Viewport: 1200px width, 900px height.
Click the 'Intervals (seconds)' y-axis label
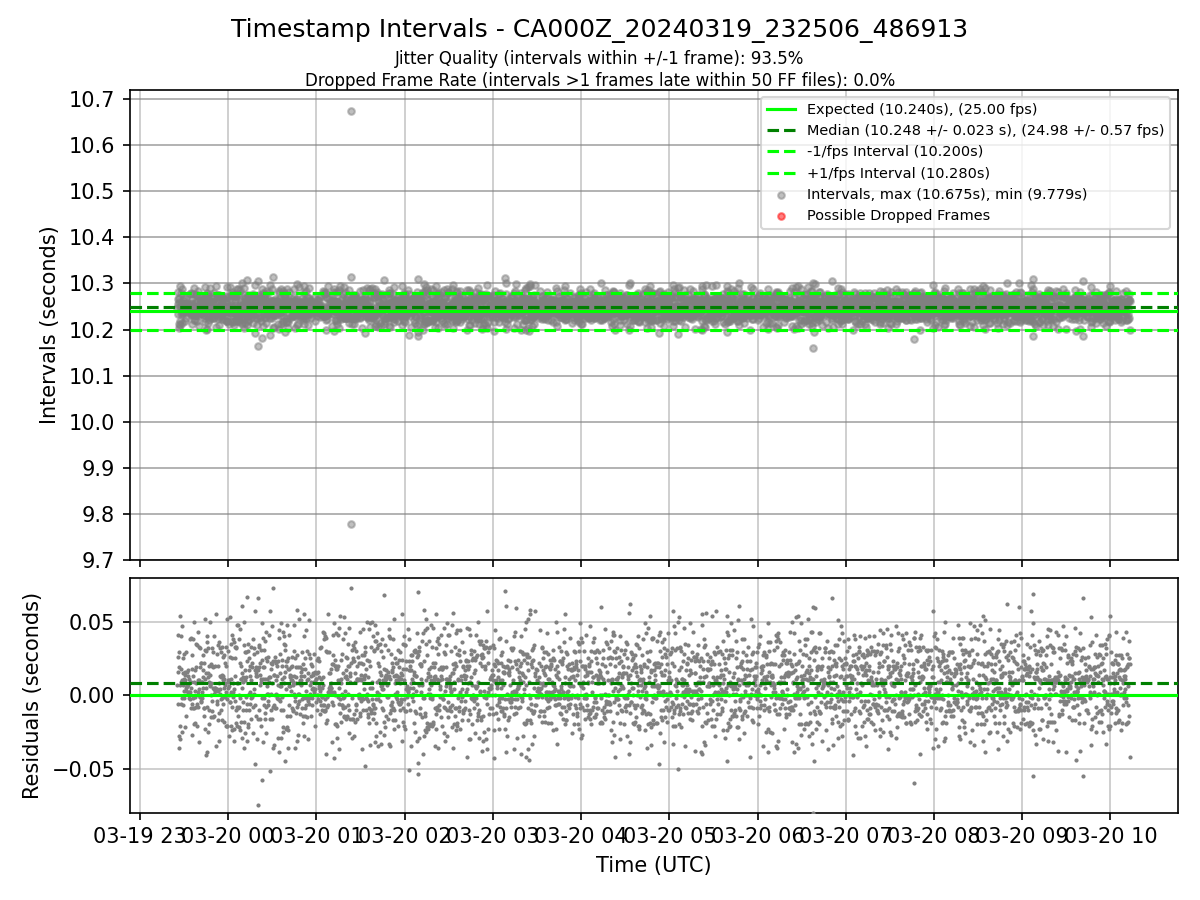(49, 325)
